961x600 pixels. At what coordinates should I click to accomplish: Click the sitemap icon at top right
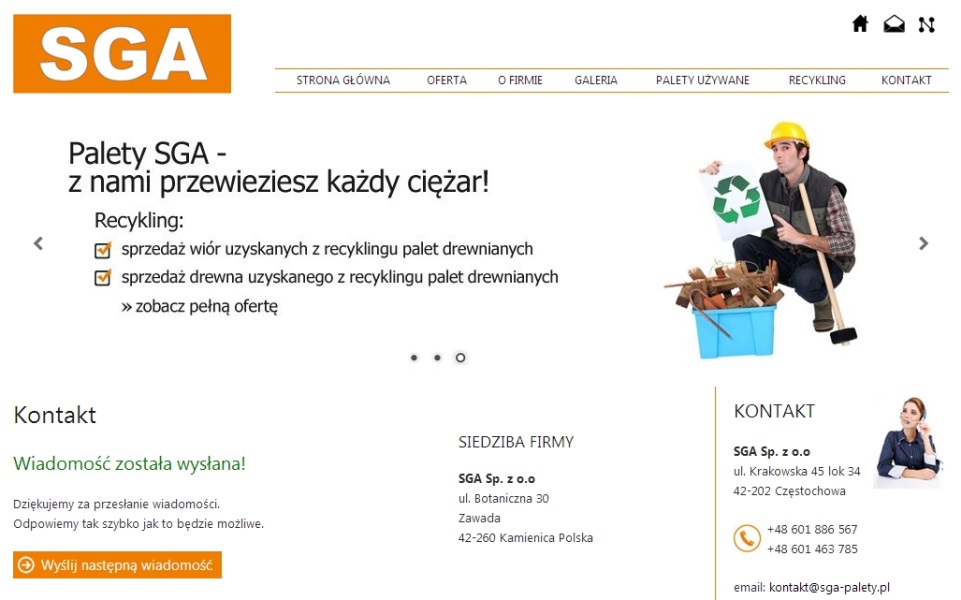point(927,25)
